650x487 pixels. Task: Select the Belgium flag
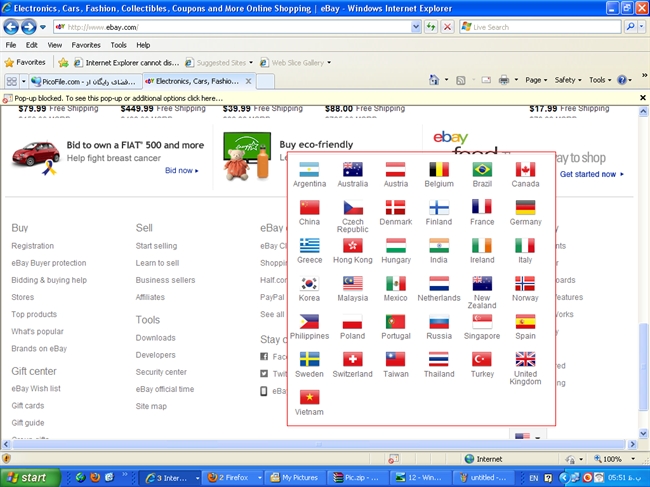pos(439,170)
